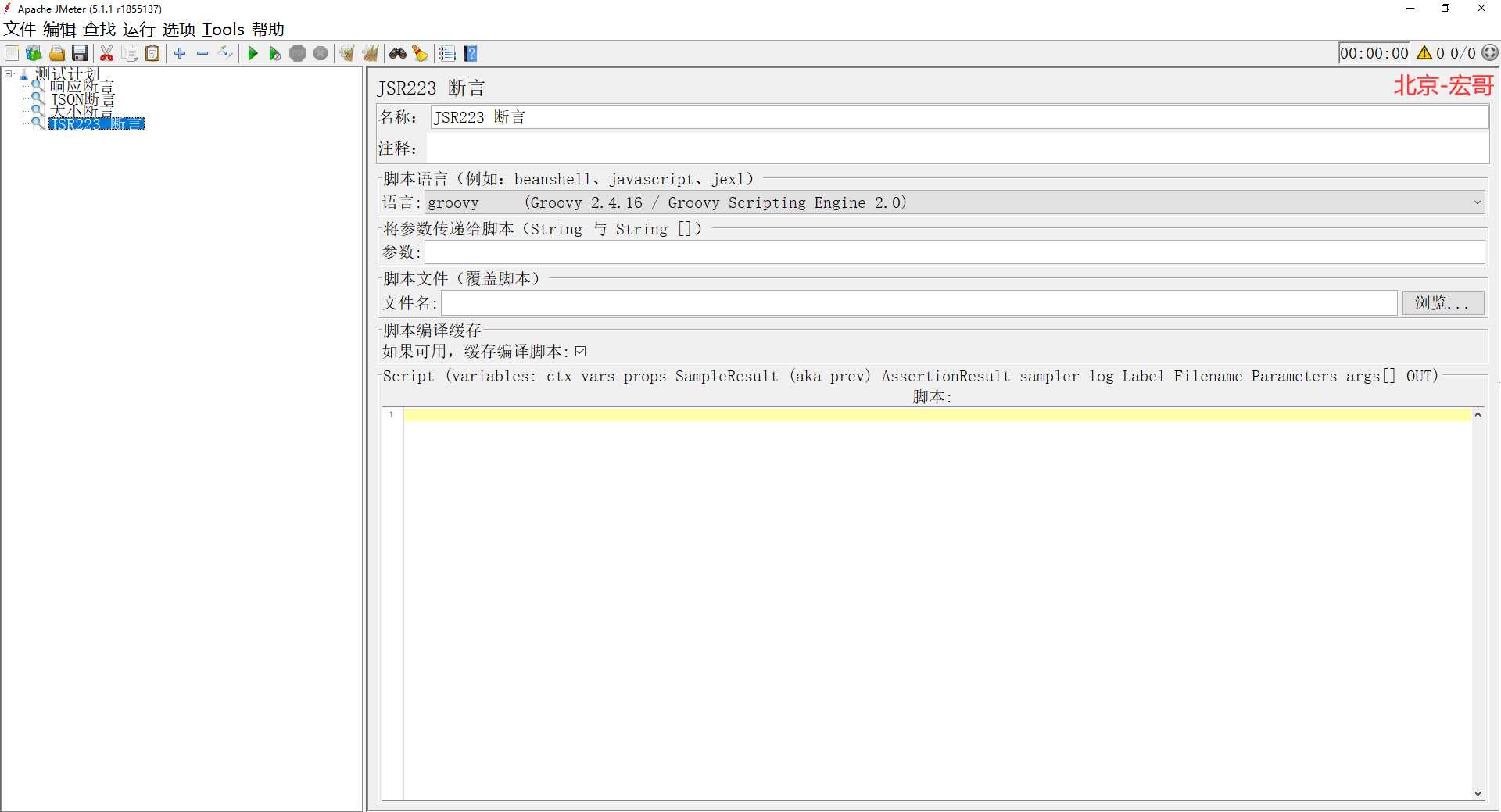Expand all nodes with plus icon

click(x=180, y=53)
